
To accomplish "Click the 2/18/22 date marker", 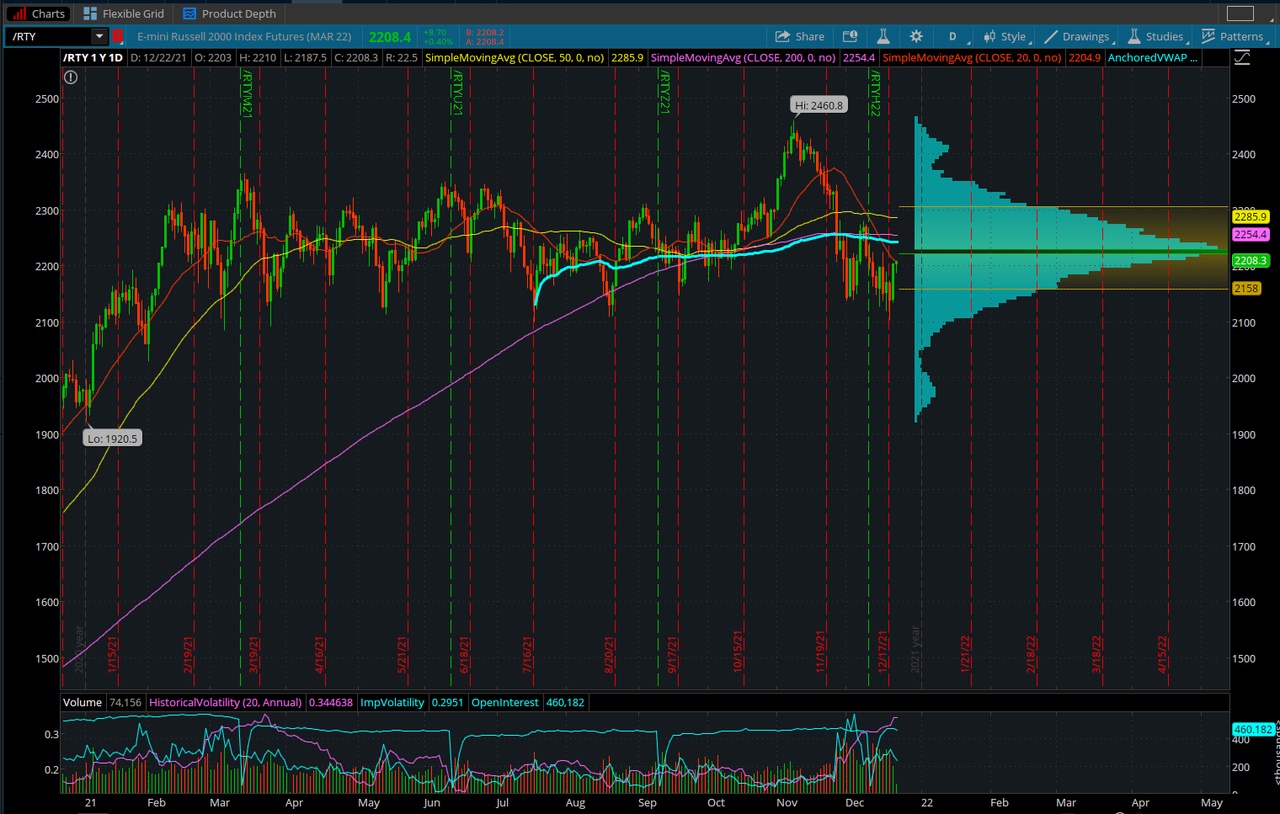I will tap(1030, 655).
